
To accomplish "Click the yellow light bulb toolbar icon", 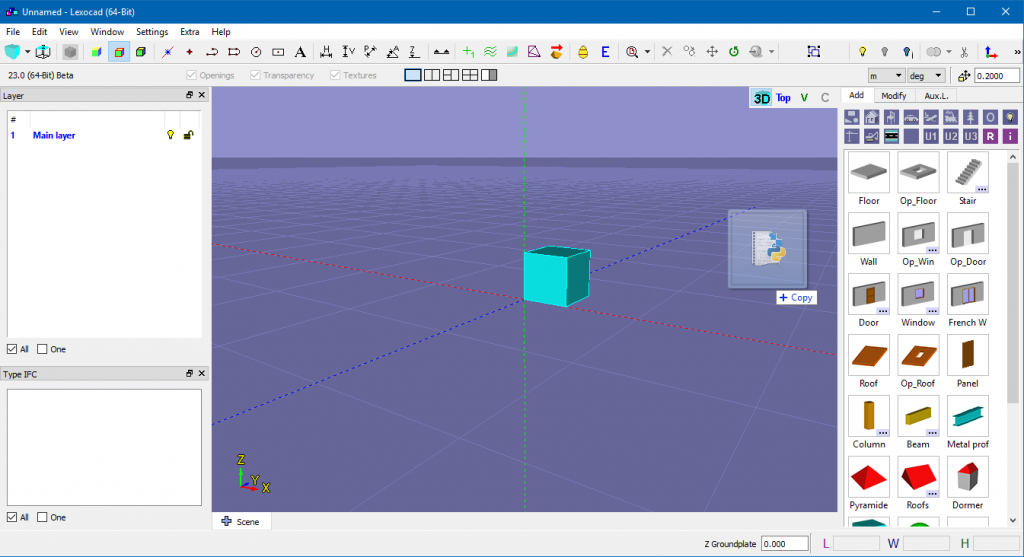I will pos(863,52).
